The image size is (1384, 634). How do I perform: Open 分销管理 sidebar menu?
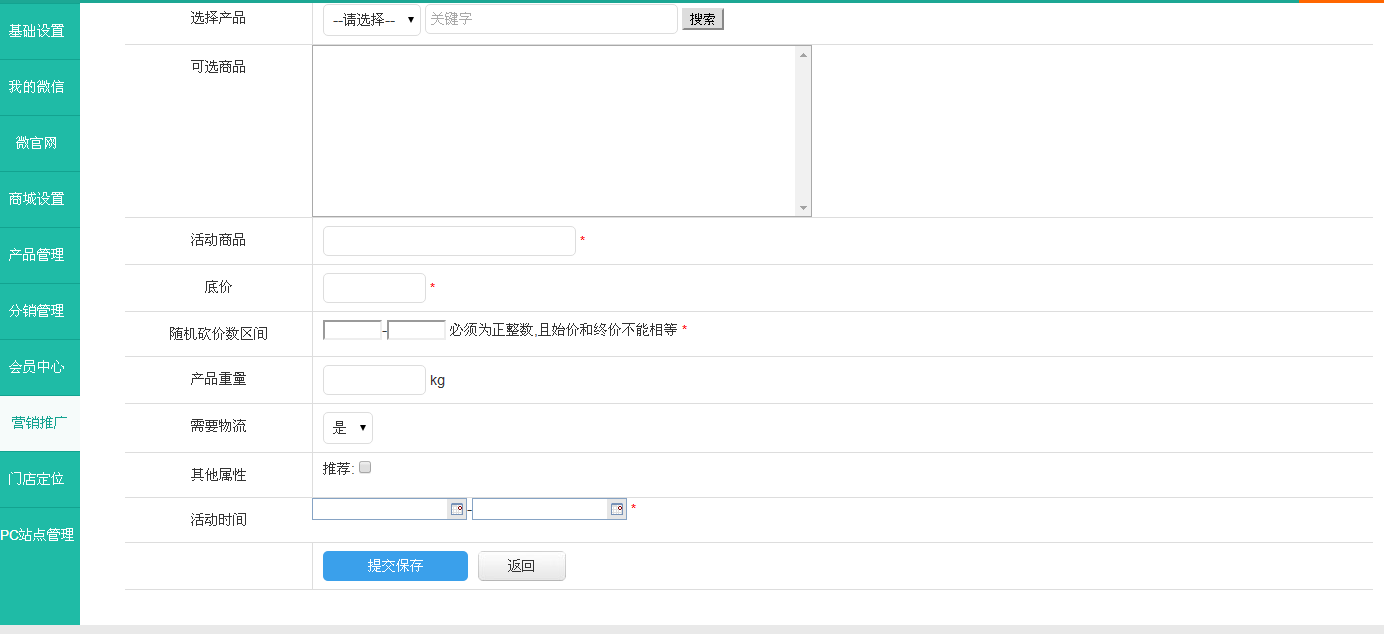point(37,311)
